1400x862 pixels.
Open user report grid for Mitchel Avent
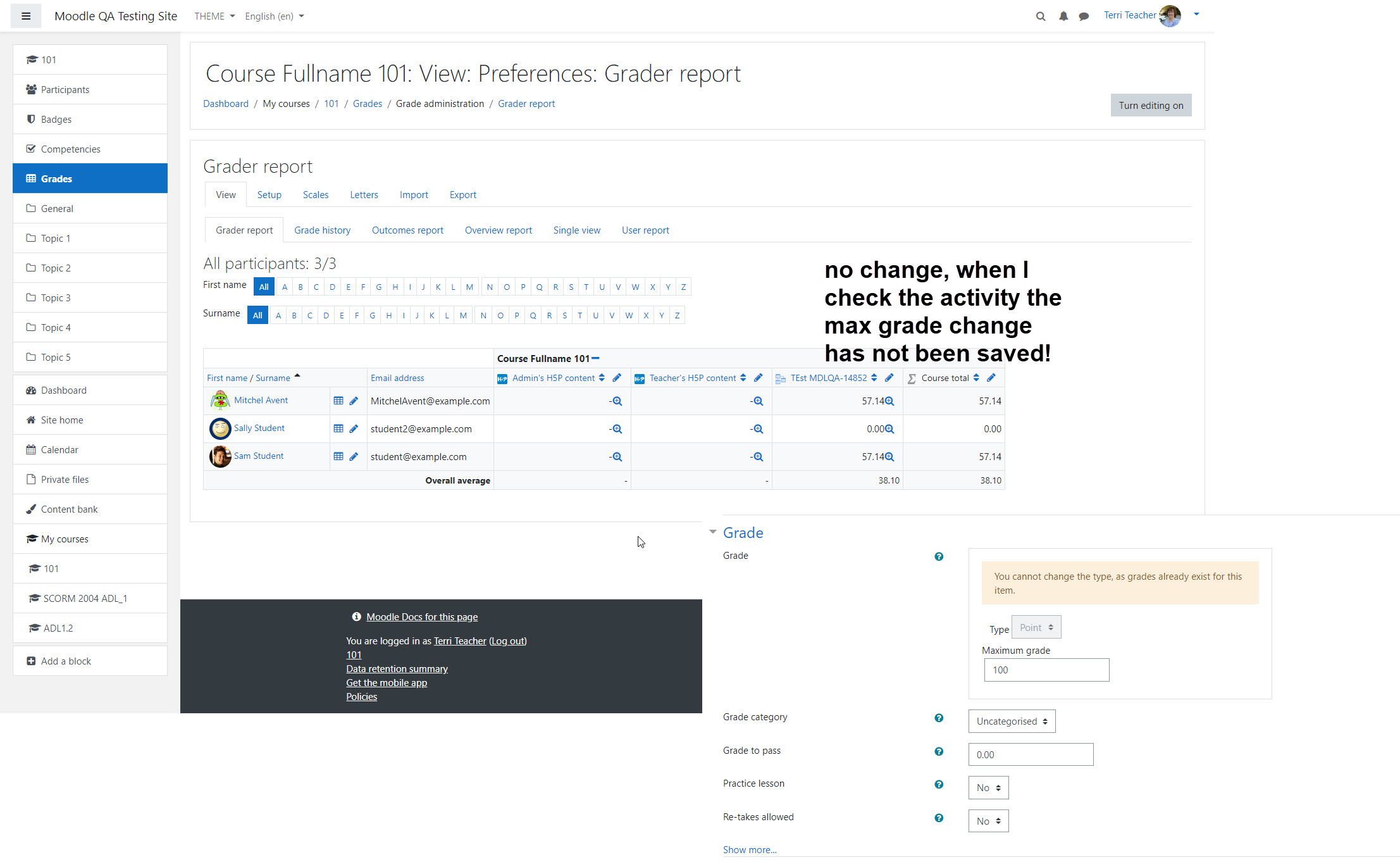[x=338, y=401]
